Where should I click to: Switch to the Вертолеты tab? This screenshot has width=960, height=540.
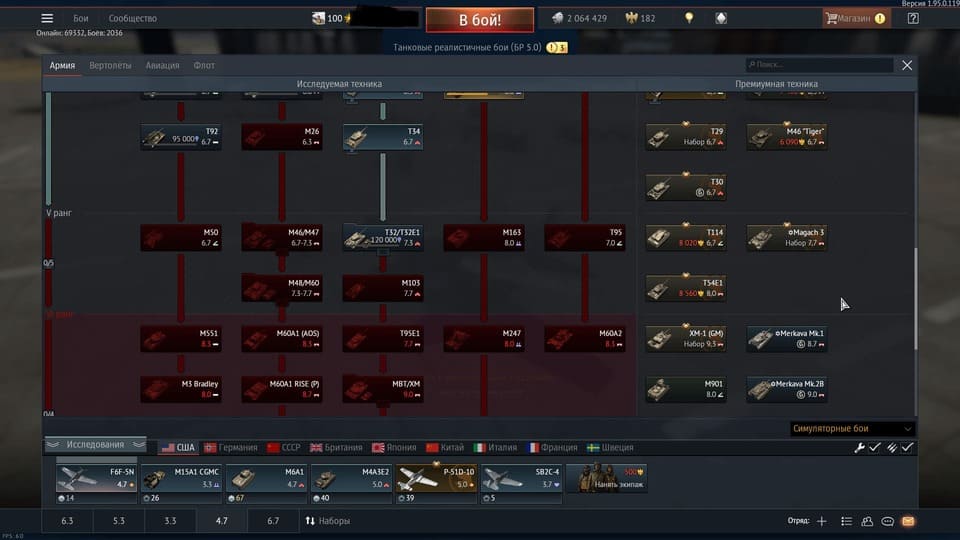[110, 65]
